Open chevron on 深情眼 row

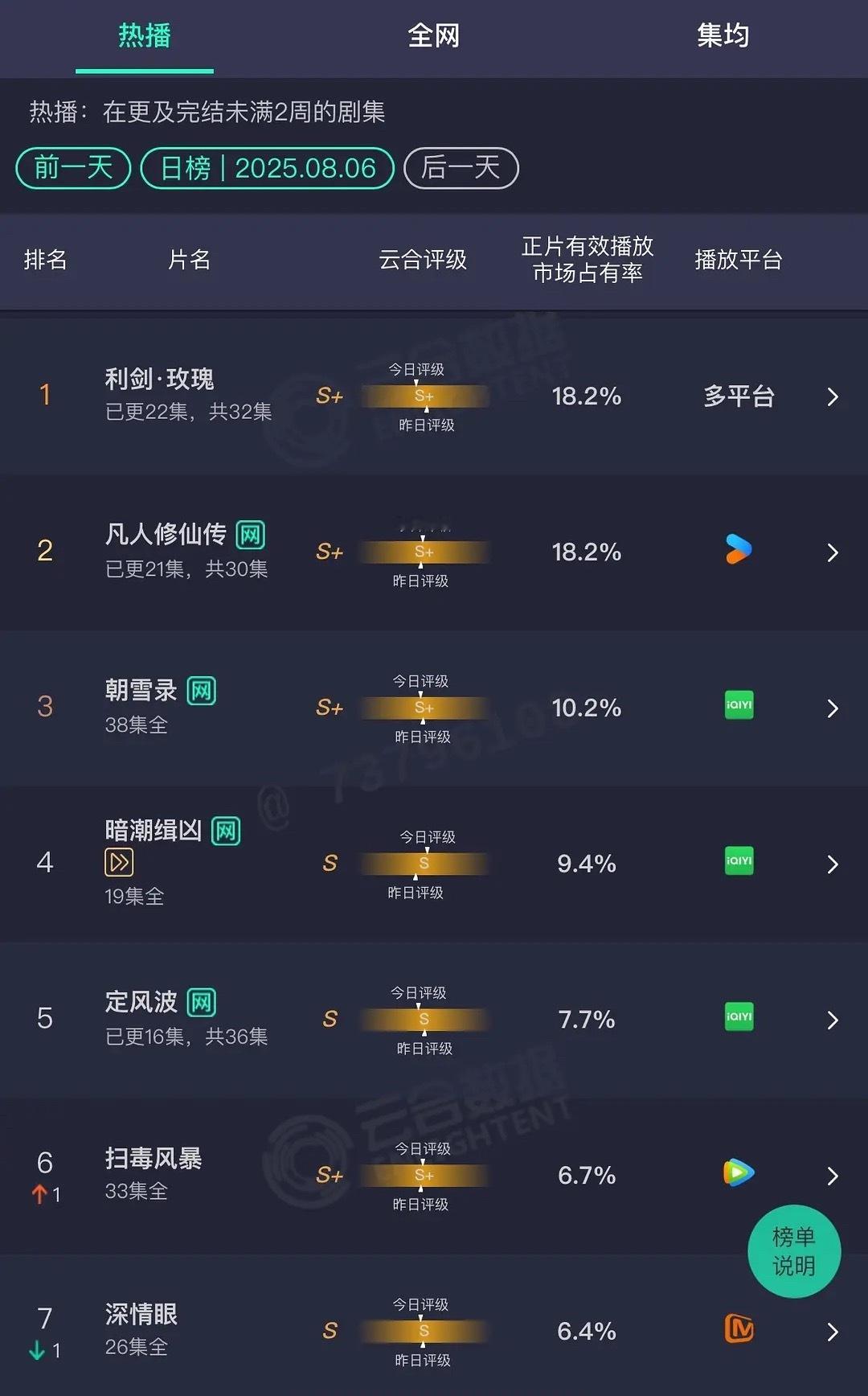click(x=833, y=1332)
